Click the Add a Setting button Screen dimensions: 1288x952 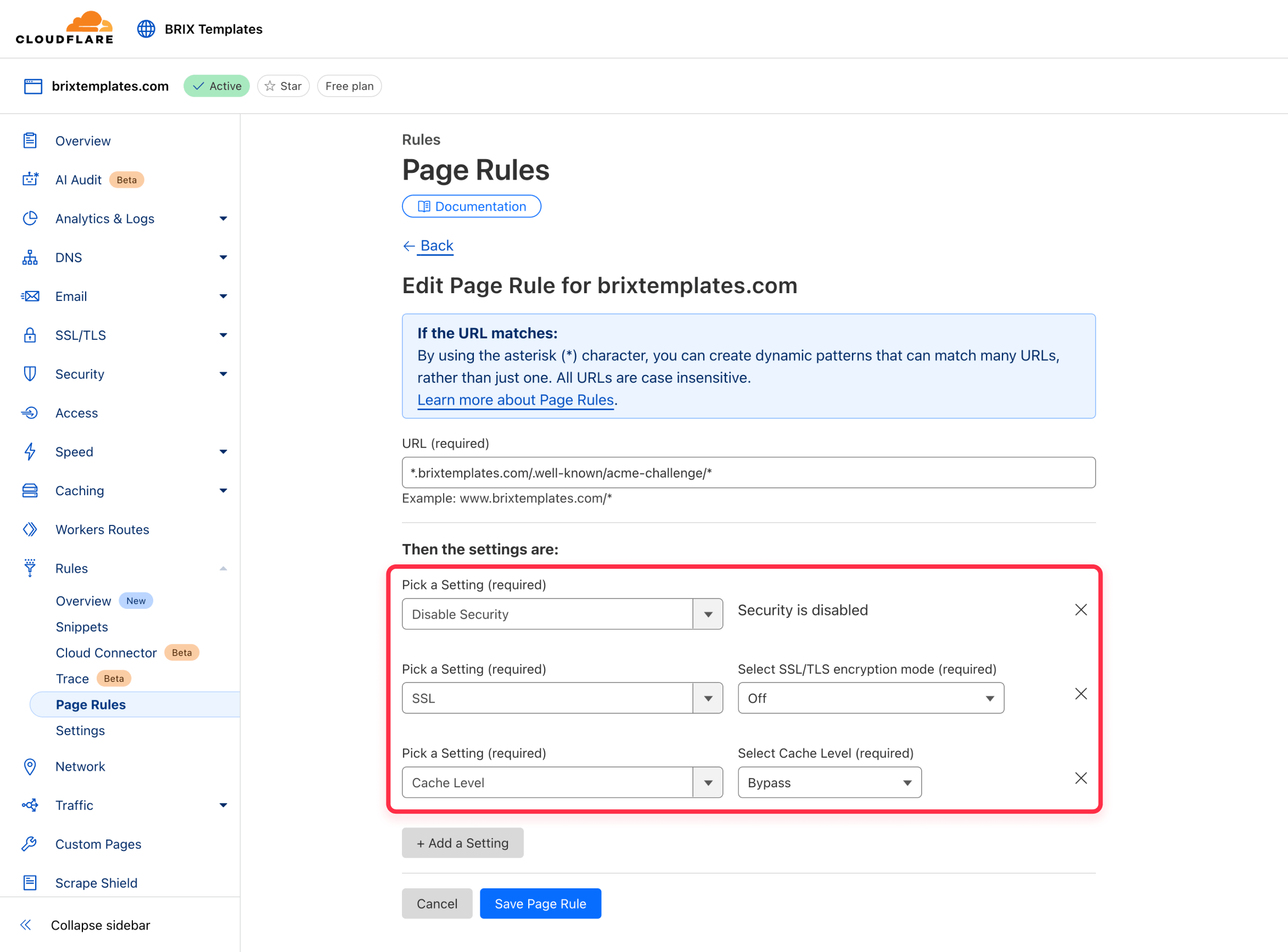(463, 843)
